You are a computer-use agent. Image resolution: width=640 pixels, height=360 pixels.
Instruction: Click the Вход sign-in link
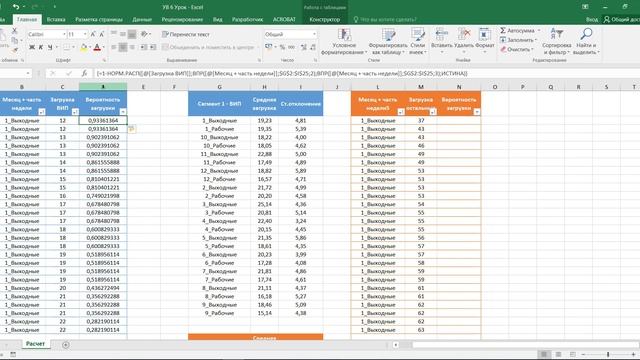tap(591, 19)
